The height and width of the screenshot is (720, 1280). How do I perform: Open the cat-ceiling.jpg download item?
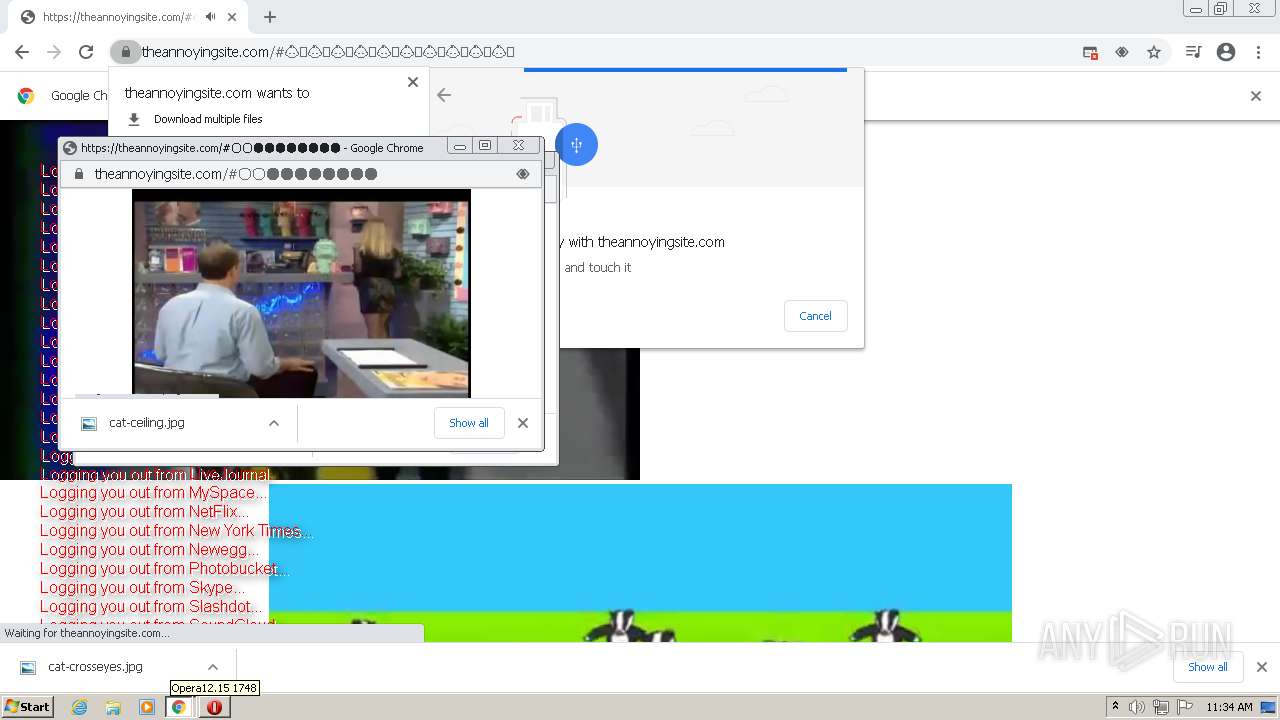point(147,423)
